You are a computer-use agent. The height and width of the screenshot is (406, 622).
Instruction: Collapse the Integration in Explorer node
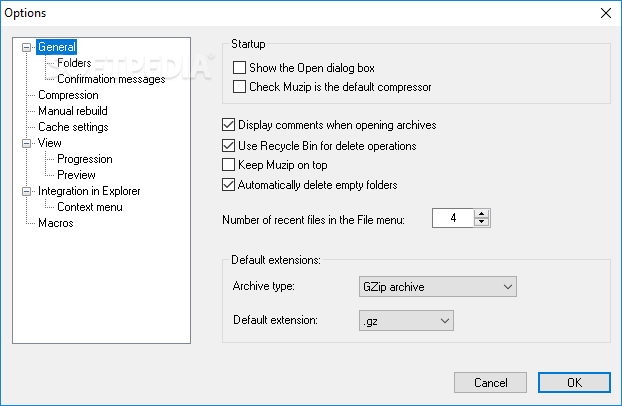tap(26, 191)
